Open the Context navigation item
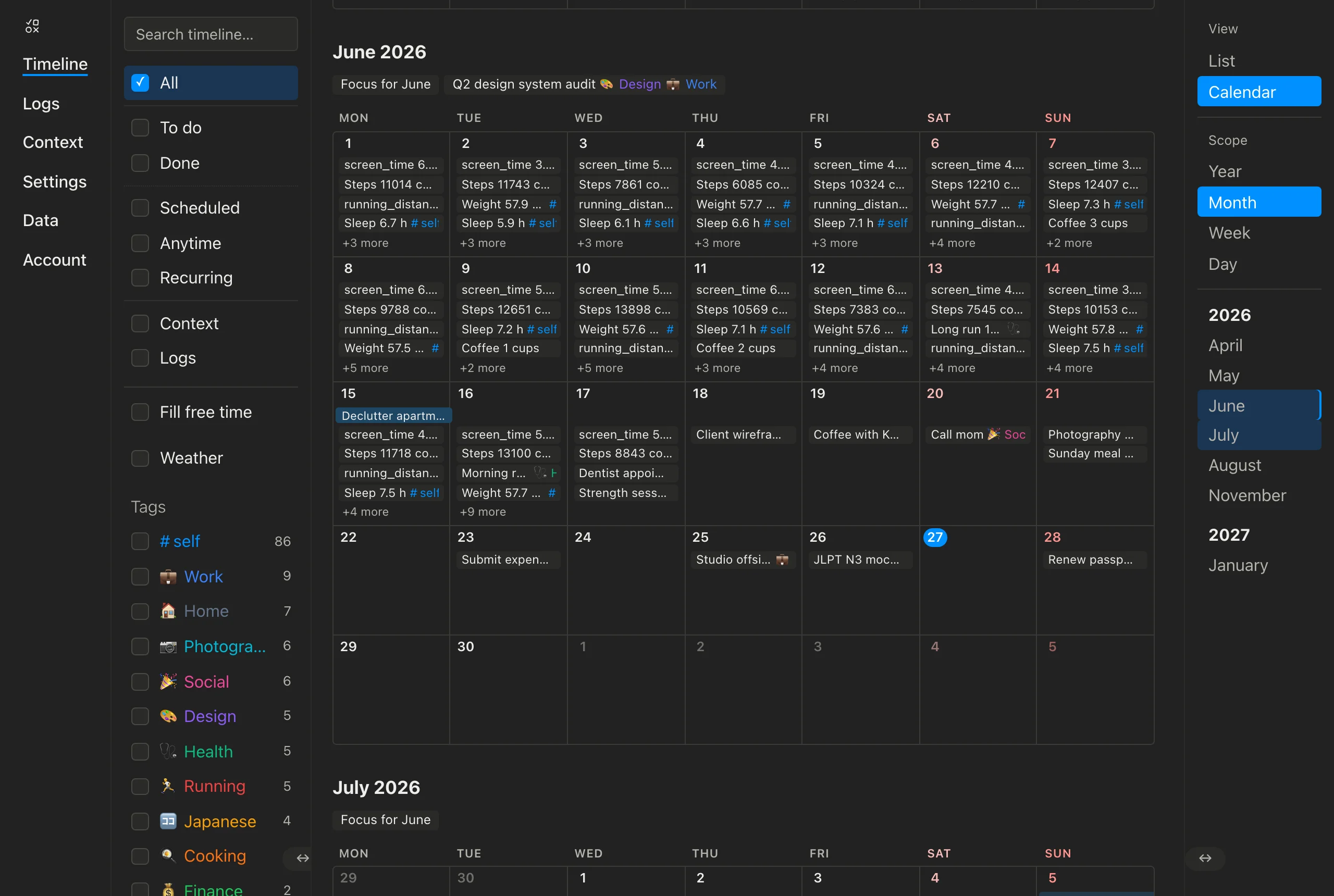This screenshot has height=896, width=1334. [53, 142]
